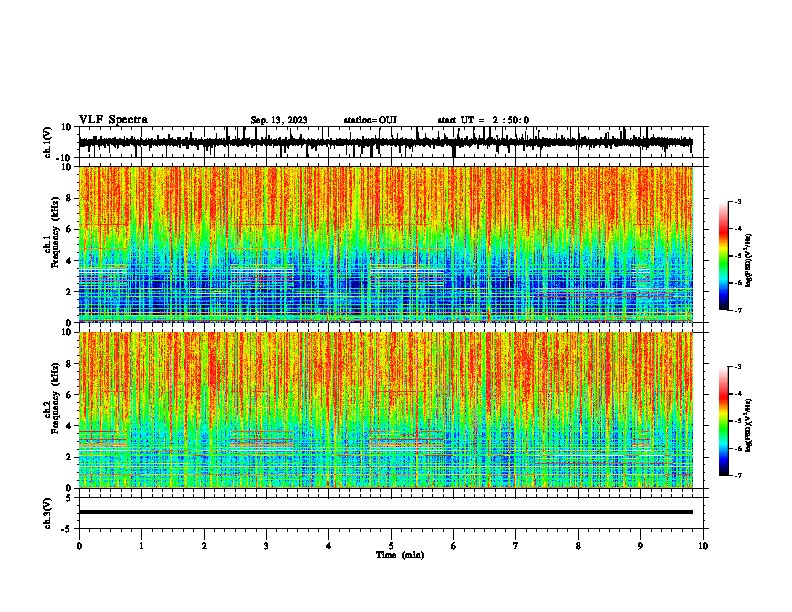
Task: Click the "VLF Spectra" plot title
Action: (x=113, y=120)
